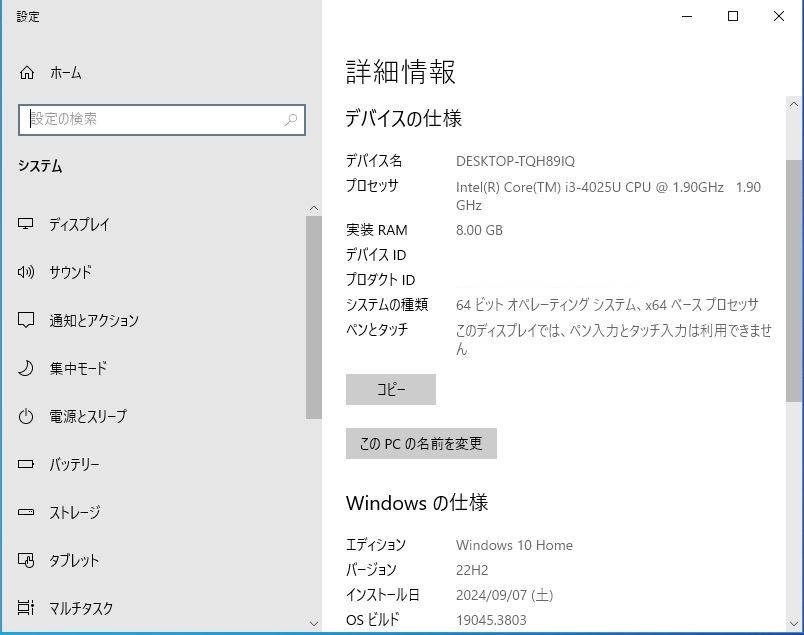804x635 pixels.
Task: Click この PC の名前を変更 button
Action: coord(421,443)
